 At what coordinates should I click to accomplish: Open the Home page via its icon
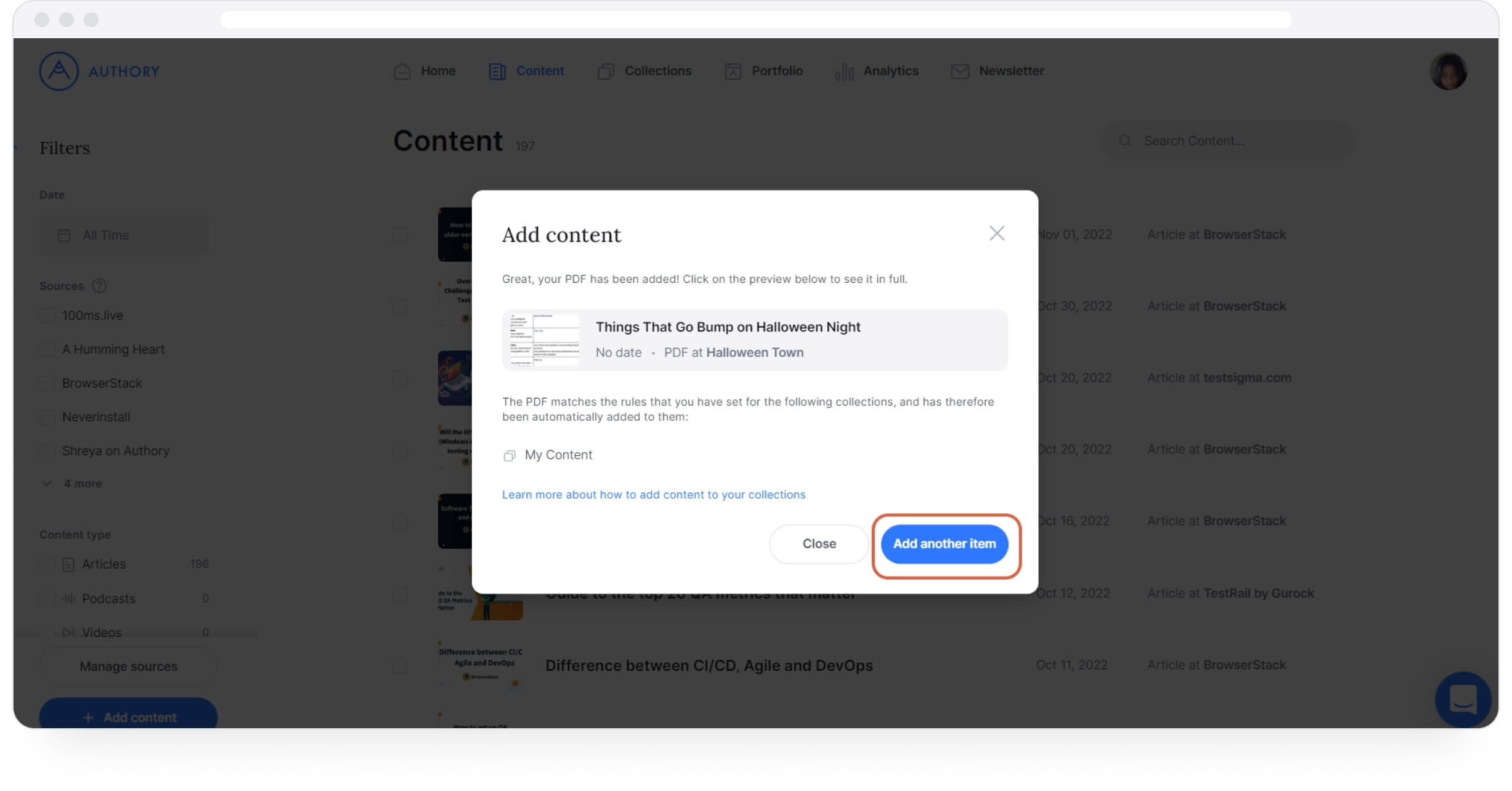point(402,71)
